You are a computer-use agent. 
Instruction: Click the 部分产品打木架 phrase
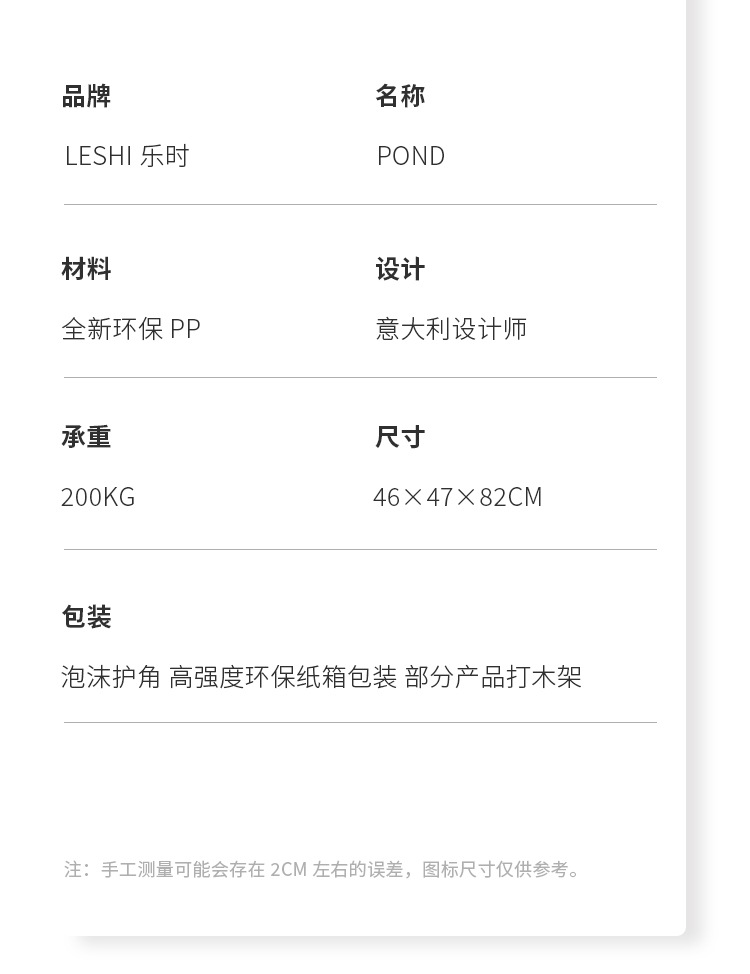tap(493, 677)
